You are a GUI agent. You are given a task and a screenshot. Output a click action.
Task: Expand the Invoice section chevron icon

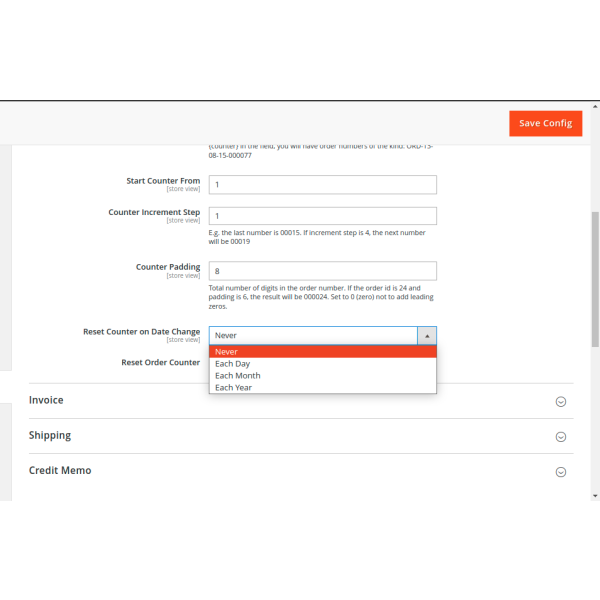pos(560,401)
